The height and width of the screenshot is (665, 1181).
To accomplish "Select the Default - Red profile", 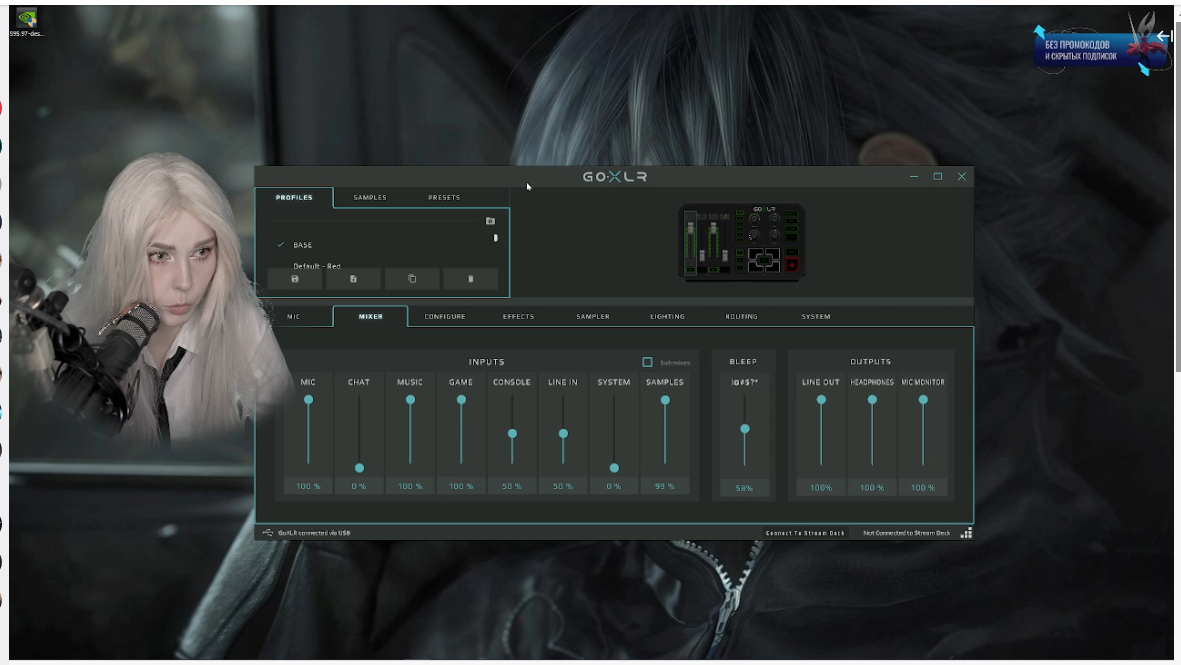I will pyautogui.click(x=316, y=266).
